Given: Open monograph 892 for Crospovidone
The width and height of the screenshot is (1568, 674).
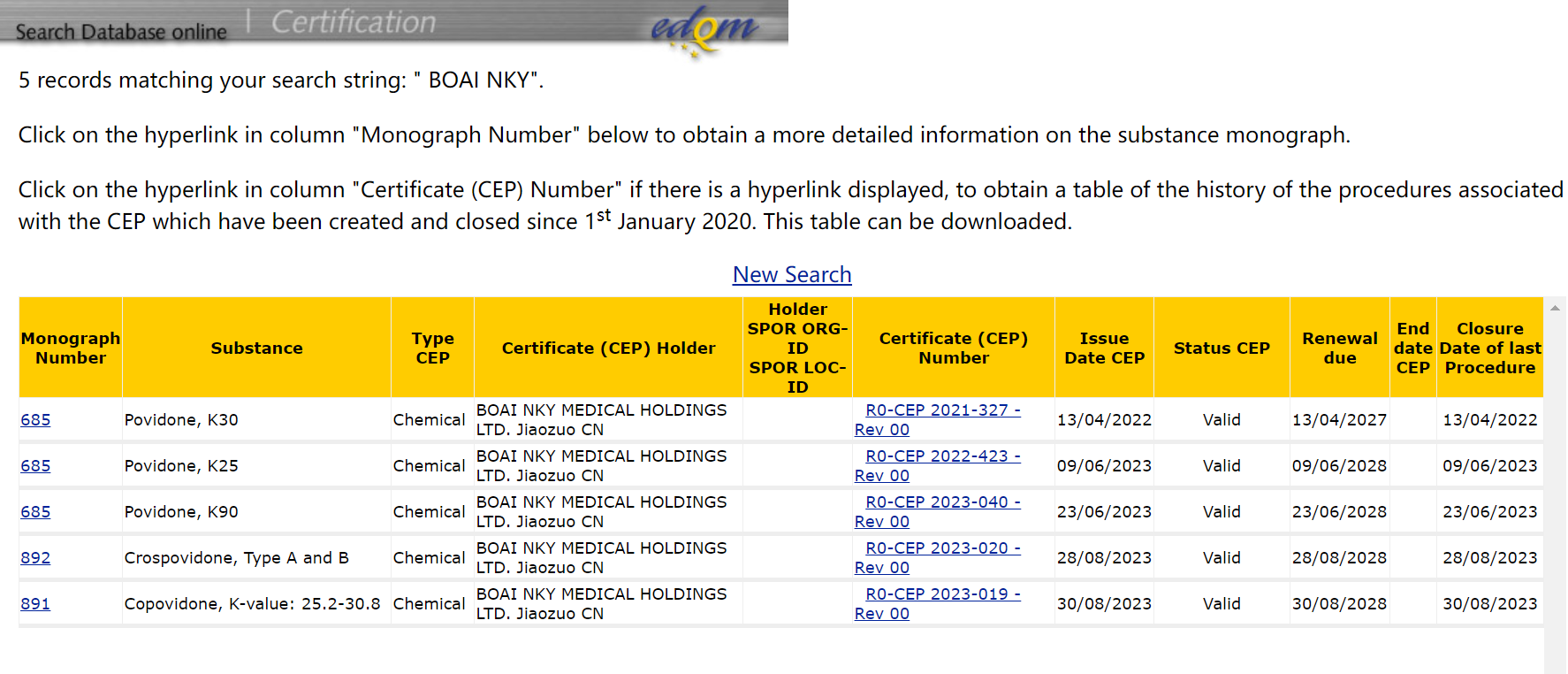Looking at the screenshot, I should [35, 558].
